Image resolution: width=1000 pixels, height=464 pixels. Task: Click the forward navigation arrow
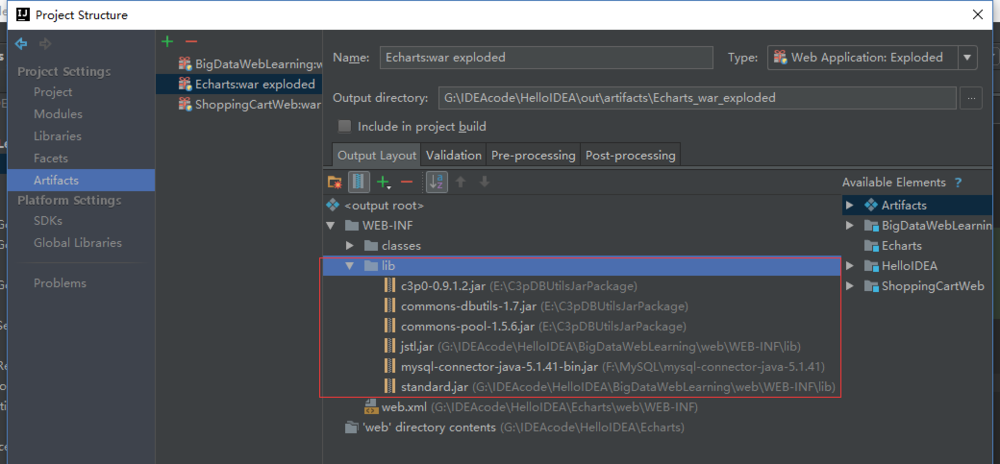click(45, 44)
